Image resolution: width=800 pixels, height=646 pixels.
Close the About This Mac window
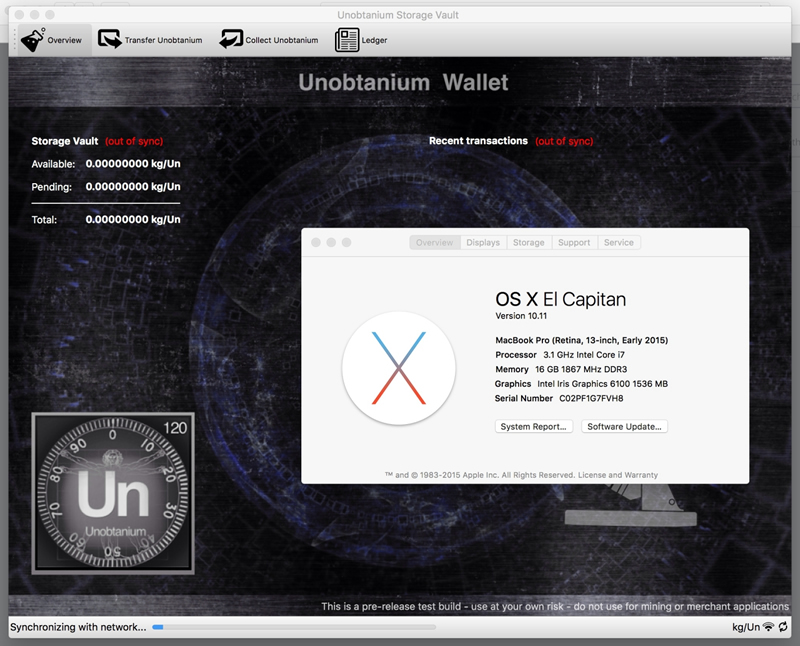pos(315,243)
